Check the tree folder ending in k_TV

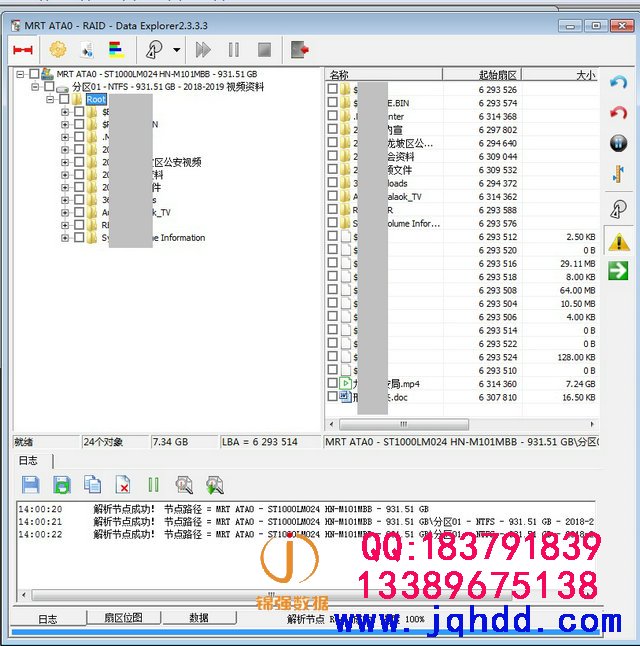79,212
